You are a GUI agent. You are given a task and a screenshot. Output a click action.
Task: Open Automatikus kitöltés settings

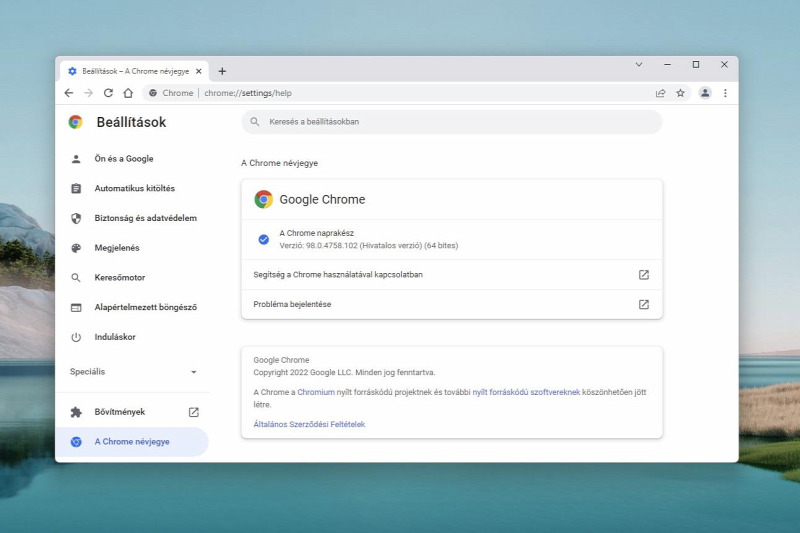click(x=133, y=188)
